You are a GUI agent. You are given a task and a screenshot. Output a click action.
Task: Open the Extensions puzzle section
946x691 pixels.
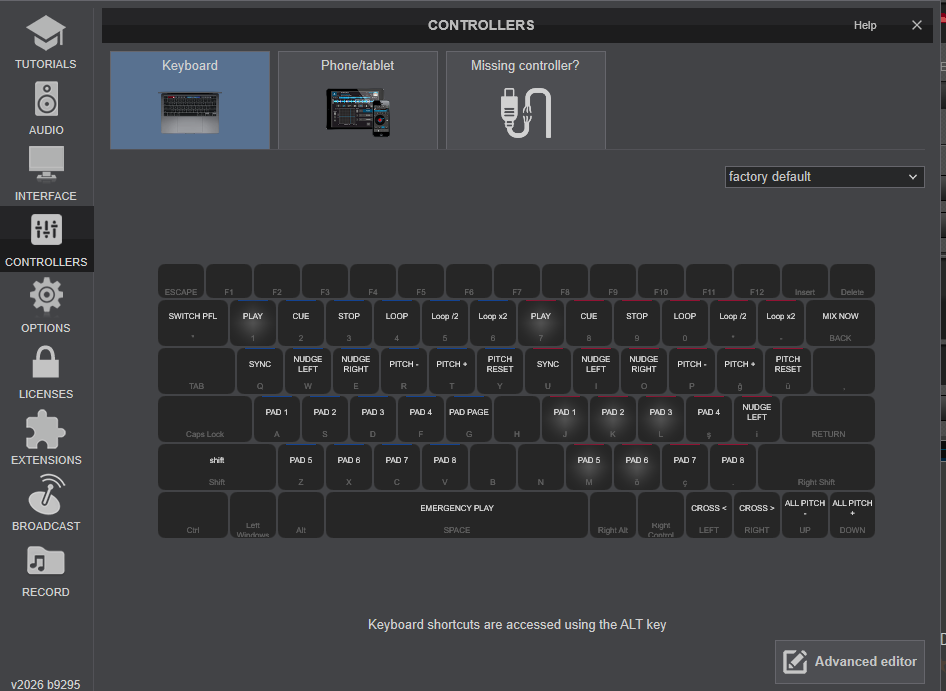click(46, 438)
